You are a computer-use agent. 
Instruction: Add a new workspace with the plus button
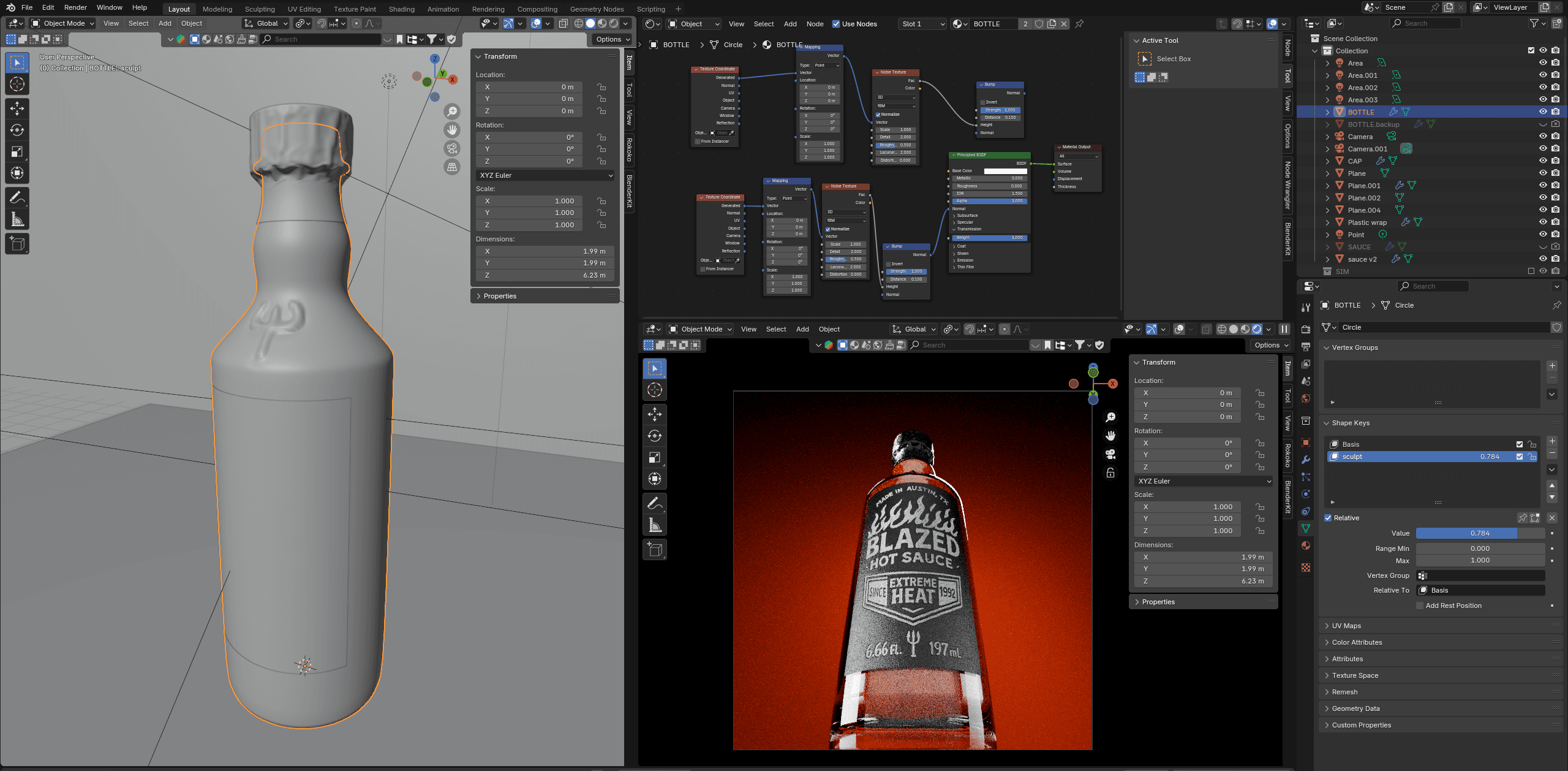coord(678,9)
